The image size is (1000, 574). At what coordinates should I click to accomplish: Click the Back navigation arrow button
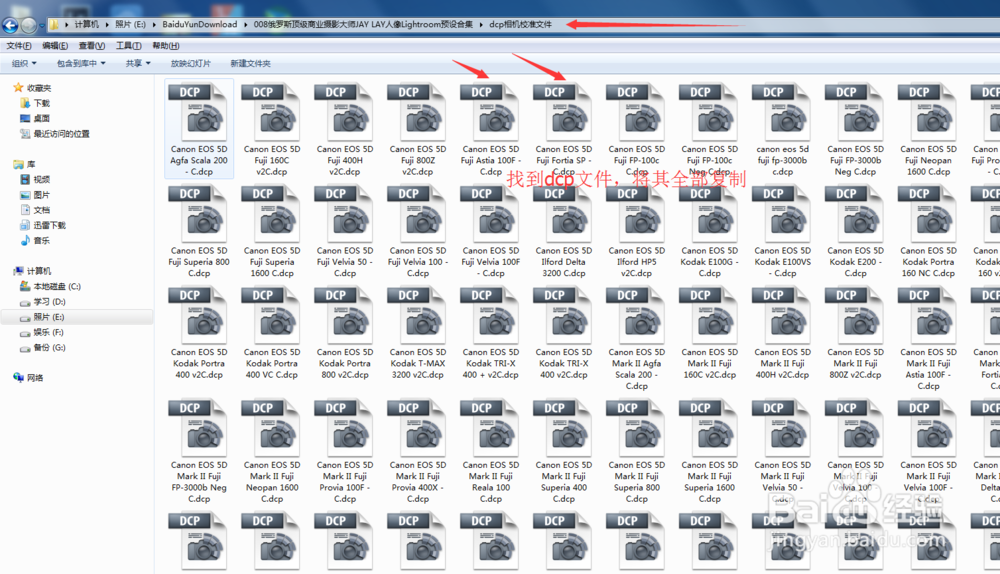point(10,25)
